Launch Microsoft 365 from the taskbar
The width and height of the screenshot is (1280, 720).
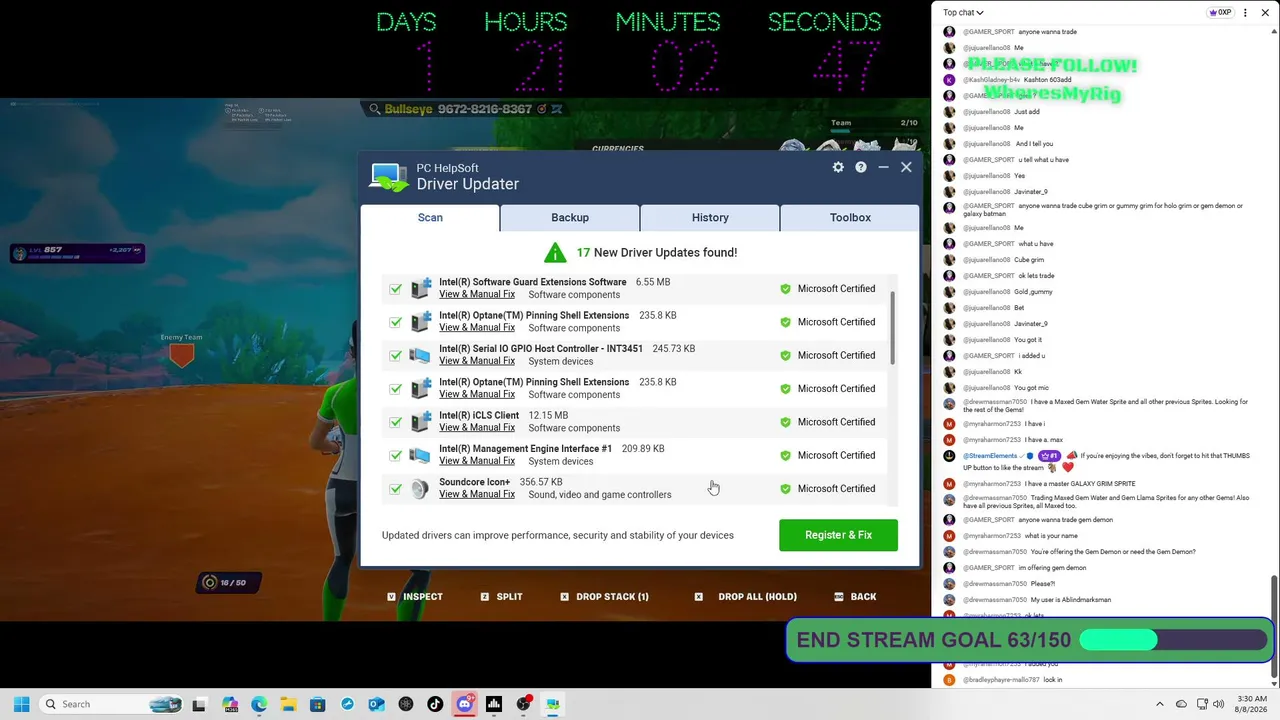click(x=230, y=704)
